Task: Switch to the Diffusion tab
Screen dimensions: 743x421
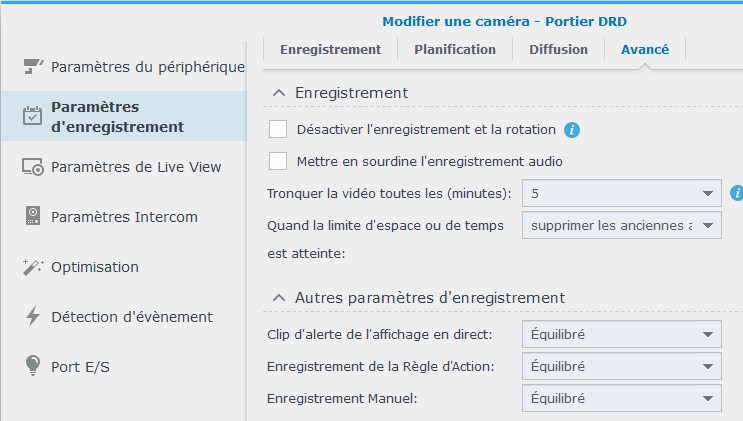Action: point(558,49)
